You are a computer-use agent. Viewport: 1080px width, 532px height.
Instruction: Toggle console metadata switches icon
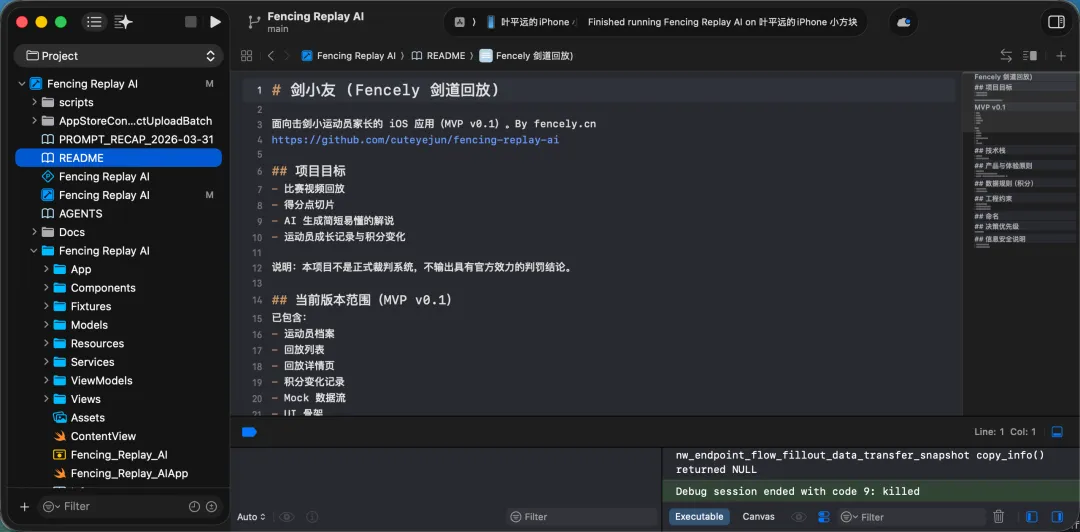824,517
